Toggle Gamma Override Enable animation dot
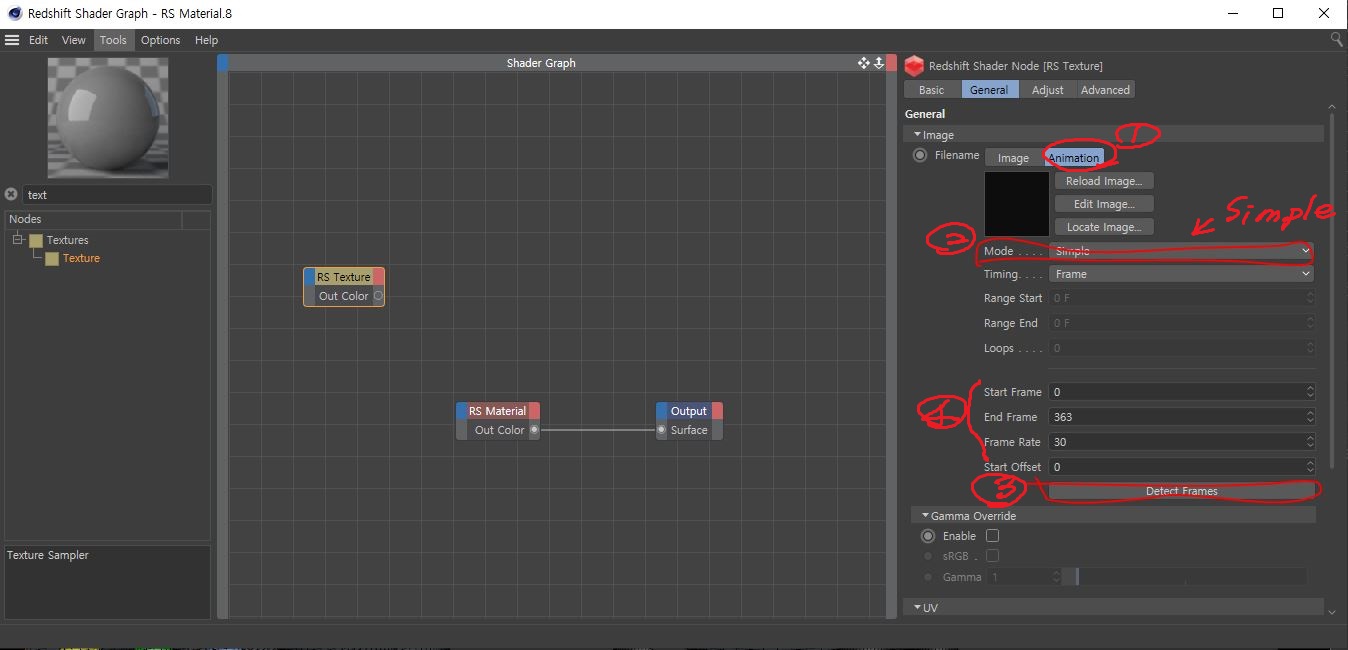The width and height of the screenshot is (1348, 650). (928, 536)
